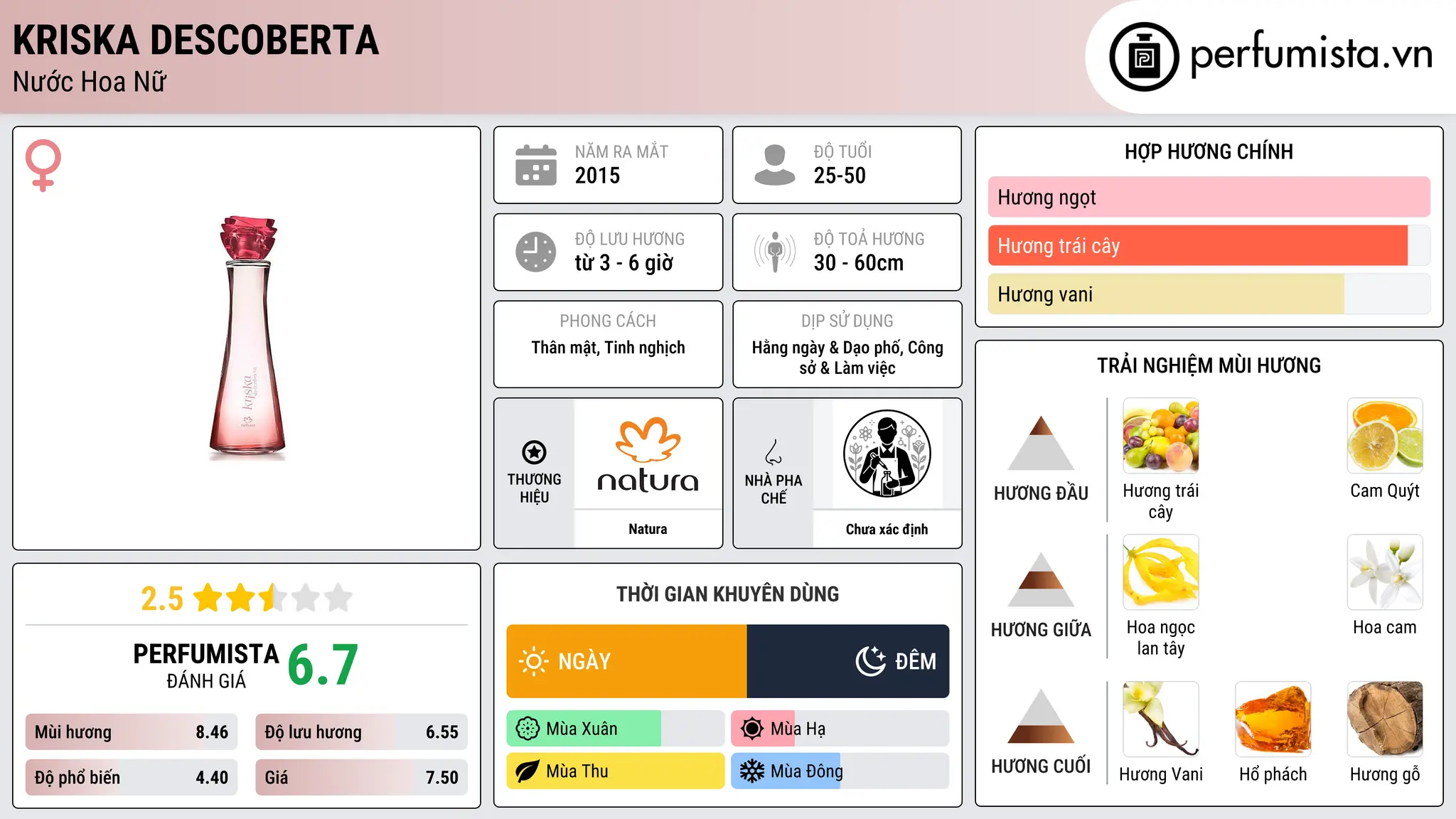The image size is (1456, 819).
Task: Click the launch year 2015
Action: pyautogui.click(x=597, y=176)
